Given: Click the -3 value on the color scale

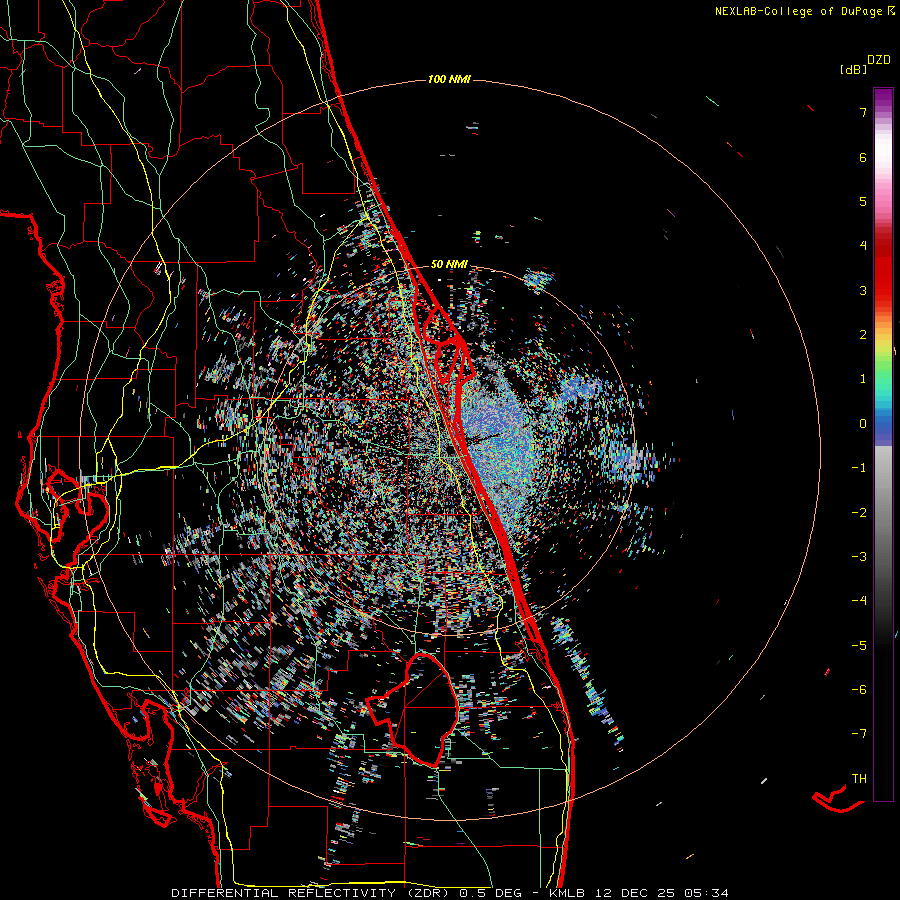Looking at the screenshot, I should [859, 557].
